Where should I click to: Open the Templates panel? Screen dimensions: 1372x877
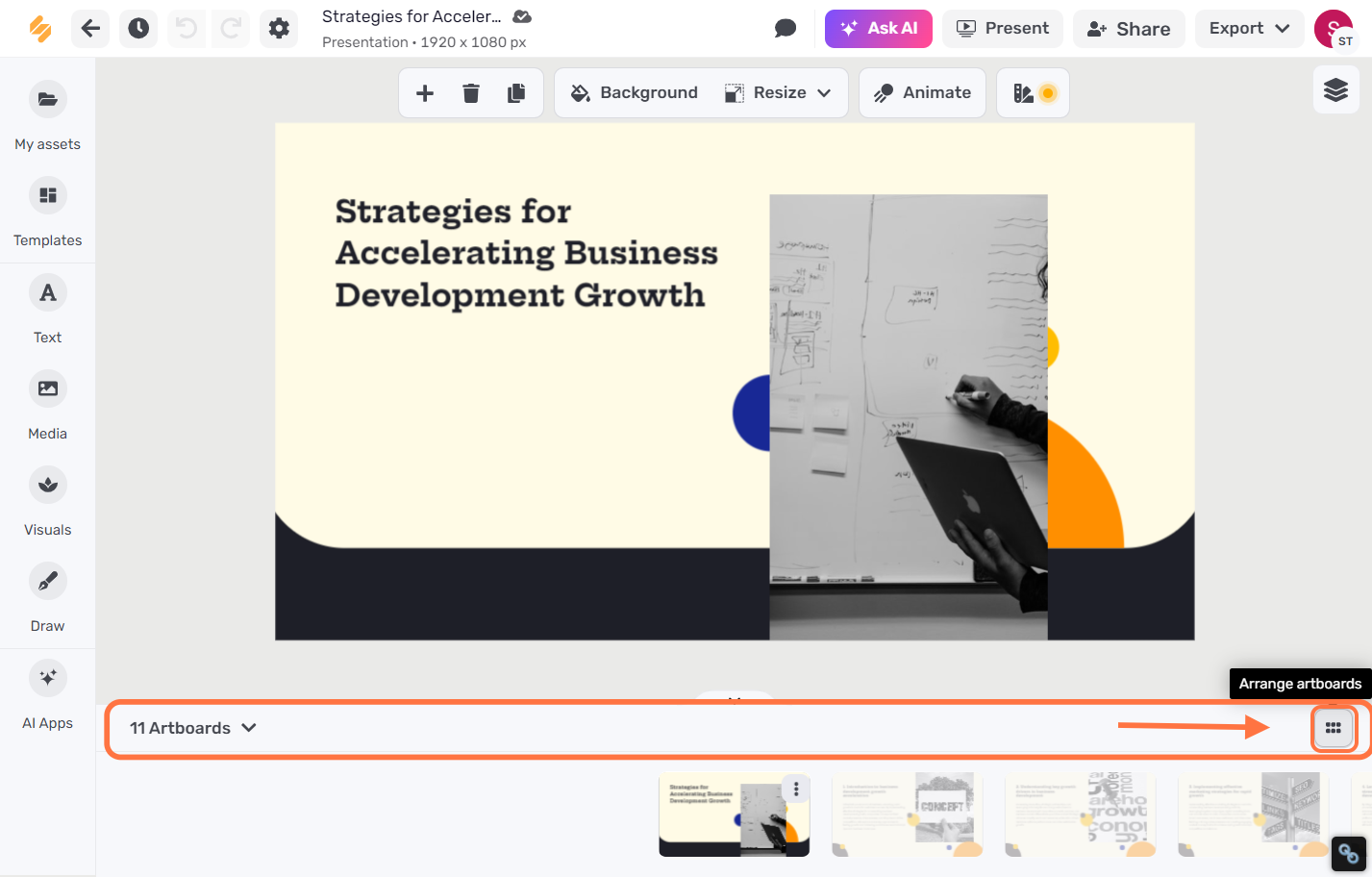pyautogui.click(x=47, y=212)
